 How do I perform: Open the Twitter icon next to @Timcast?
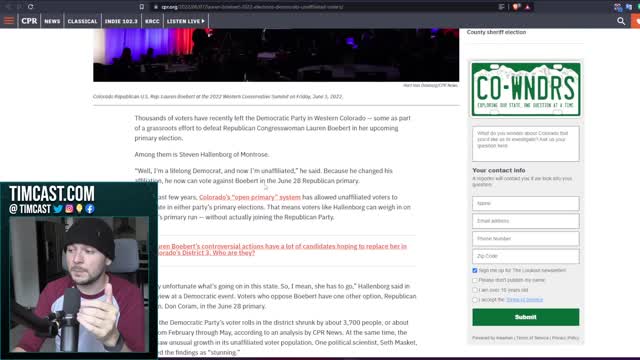point(58,209)
